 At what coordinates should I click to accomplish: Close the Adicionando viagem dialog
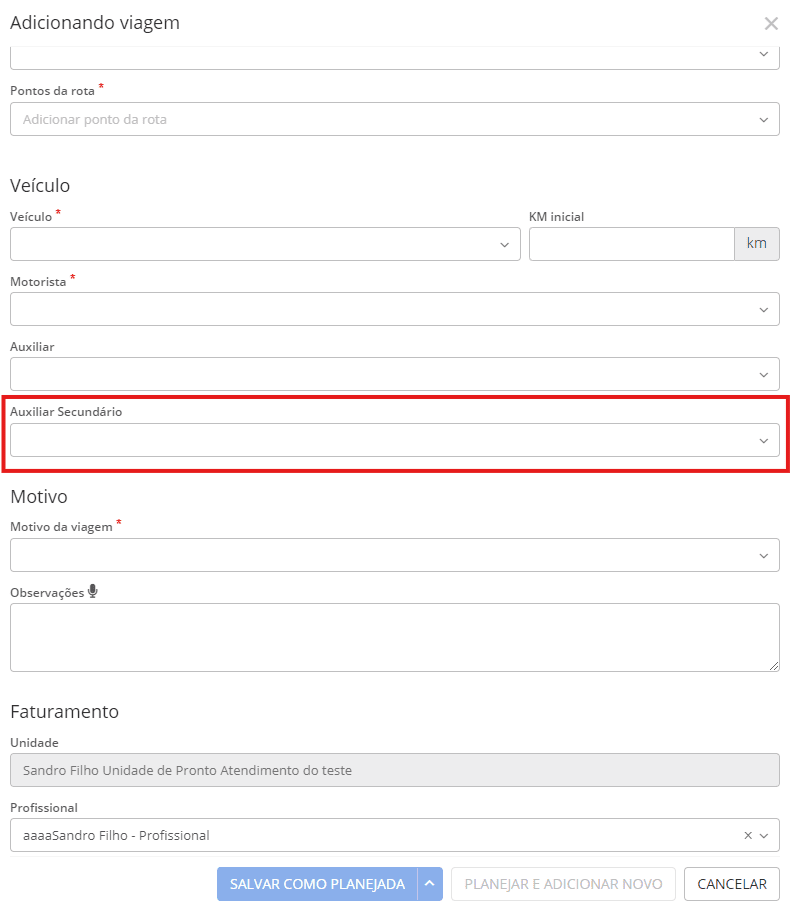(x=771, y=24)
